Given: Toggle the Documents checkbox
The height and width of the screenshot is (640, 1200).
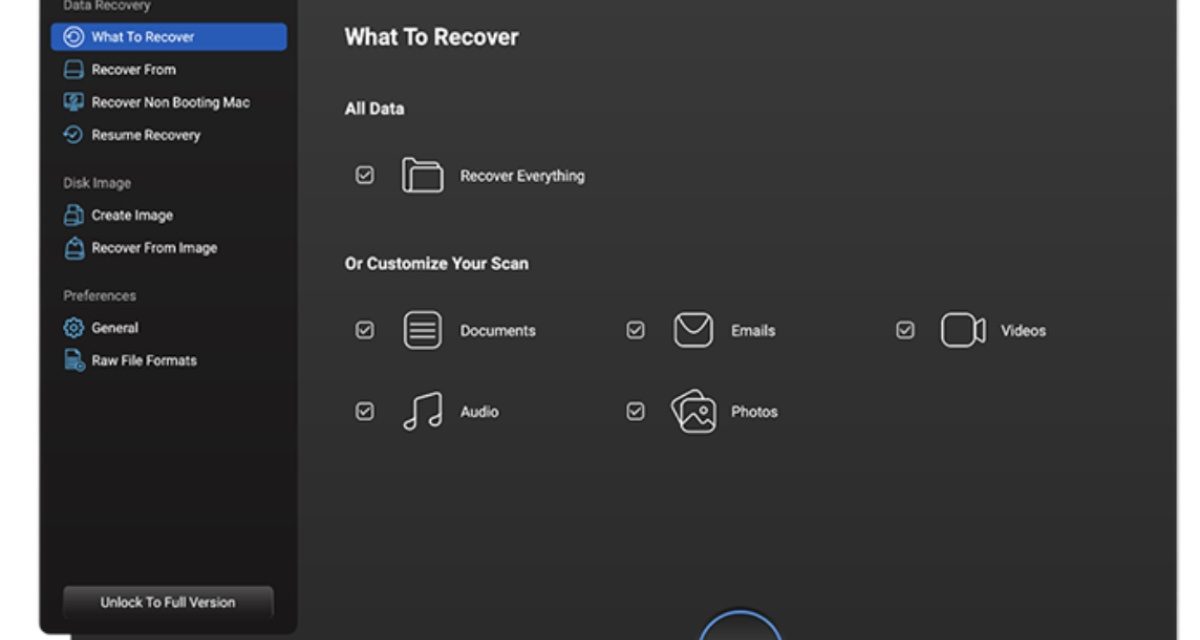Looking at the screenshot, I should pos(365,330).
